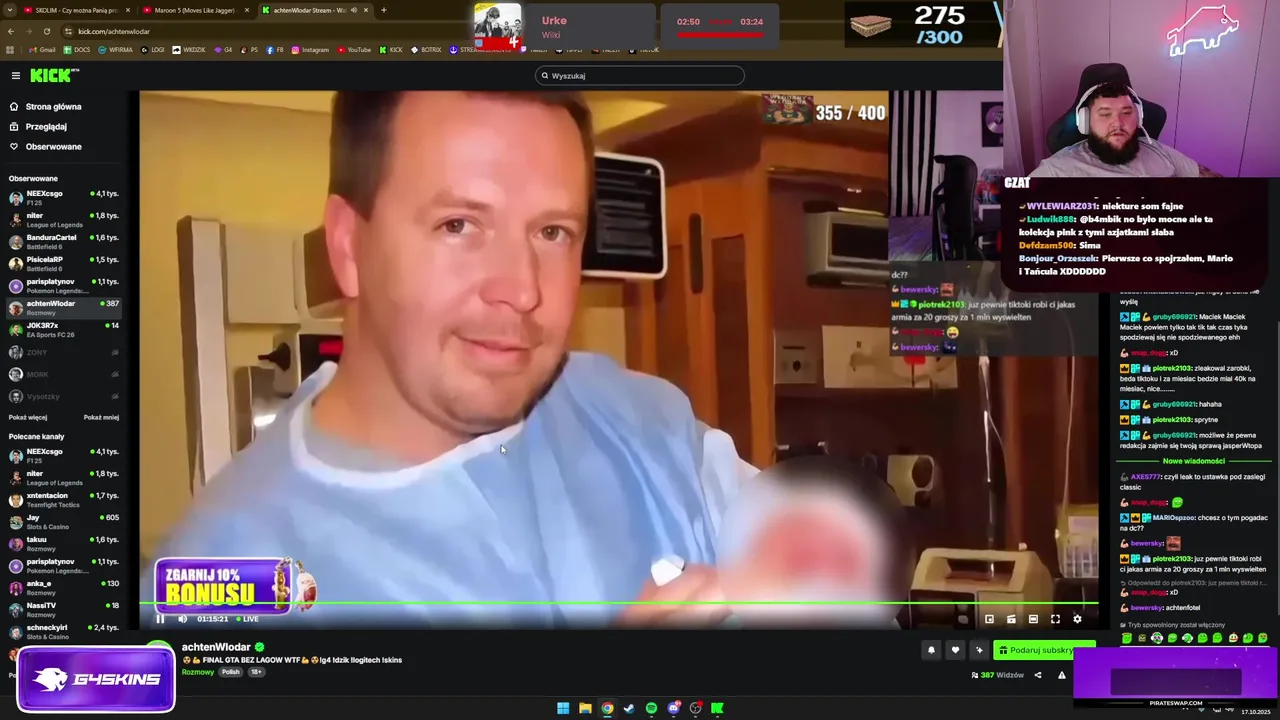Open offline channel ZONY
1280x720 pixels.
[x=63, y=352]
